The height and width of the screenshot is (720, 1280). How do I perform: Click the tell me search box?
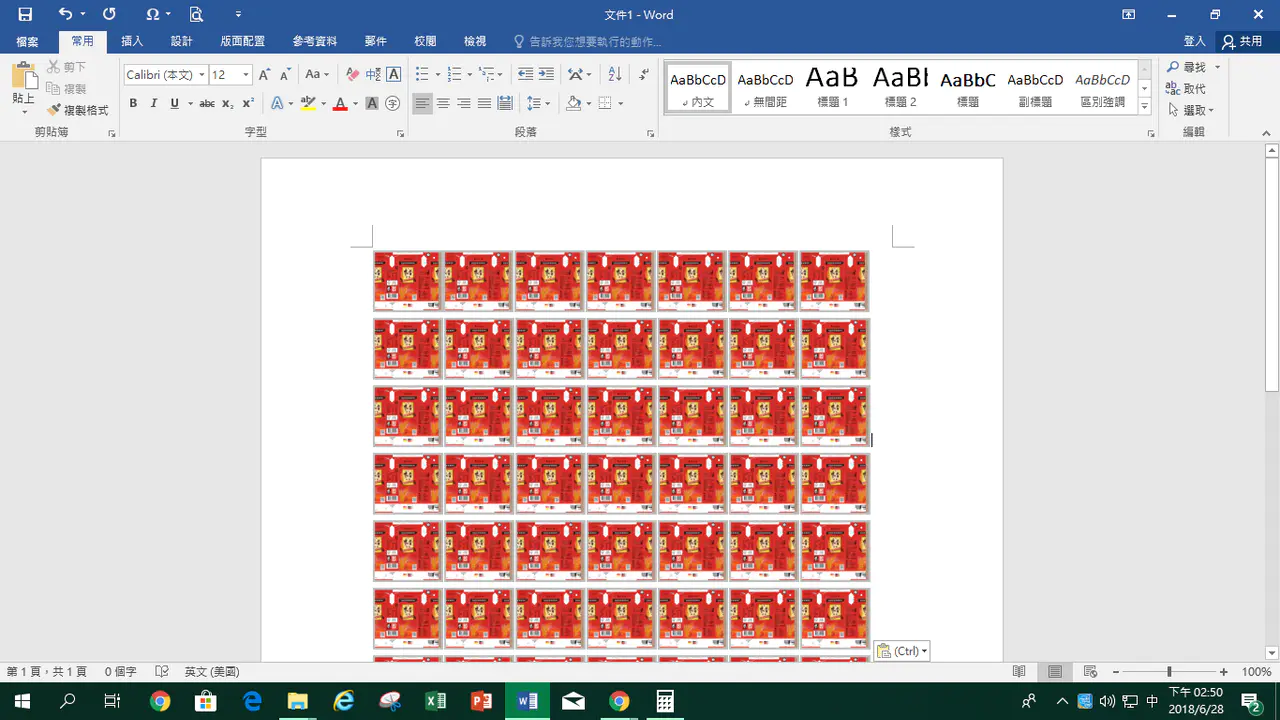coord(587,42)
